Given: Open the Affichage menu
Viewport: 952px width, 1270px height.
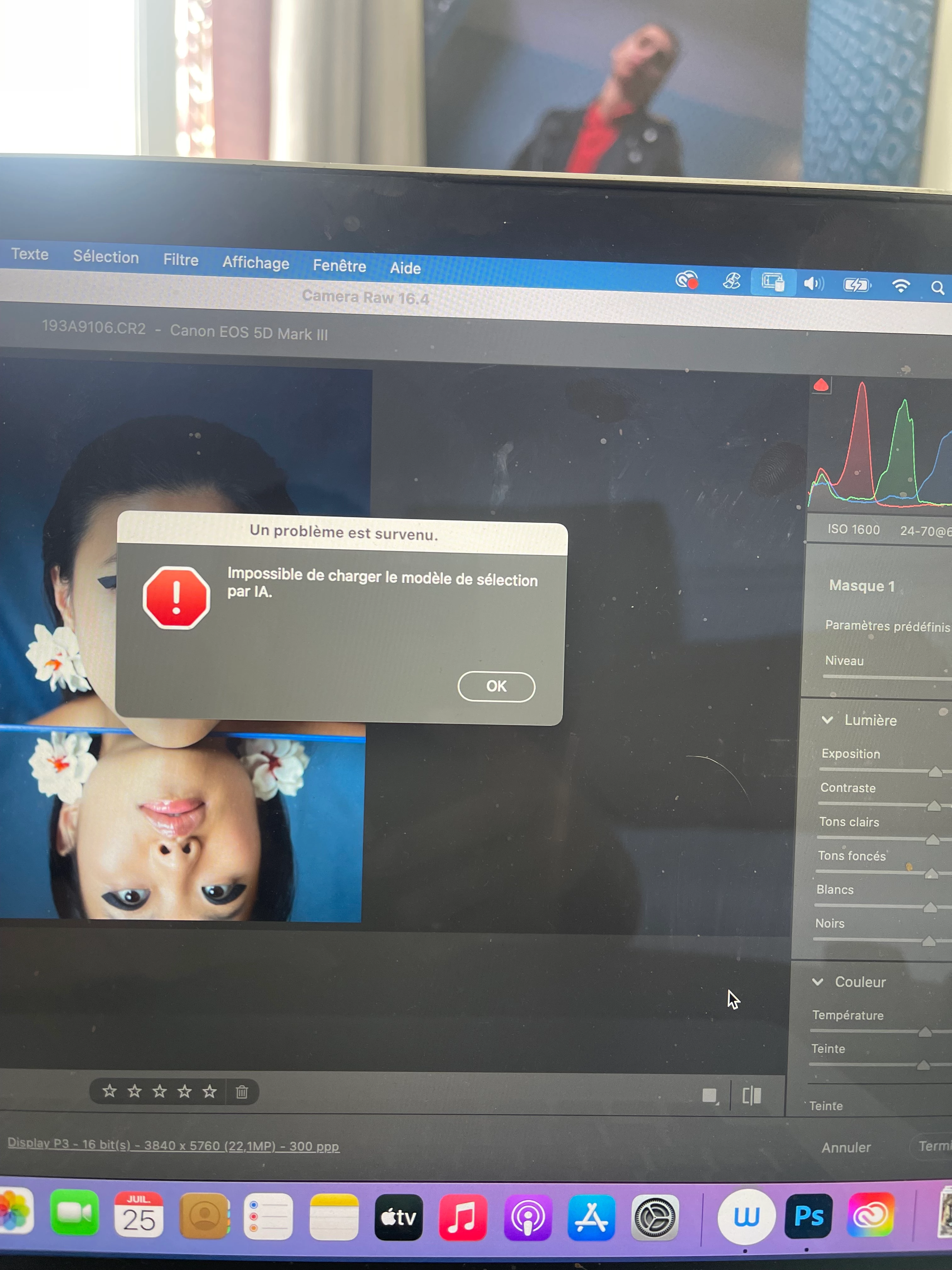Looking at the screenshot, I should coord(256,262).
